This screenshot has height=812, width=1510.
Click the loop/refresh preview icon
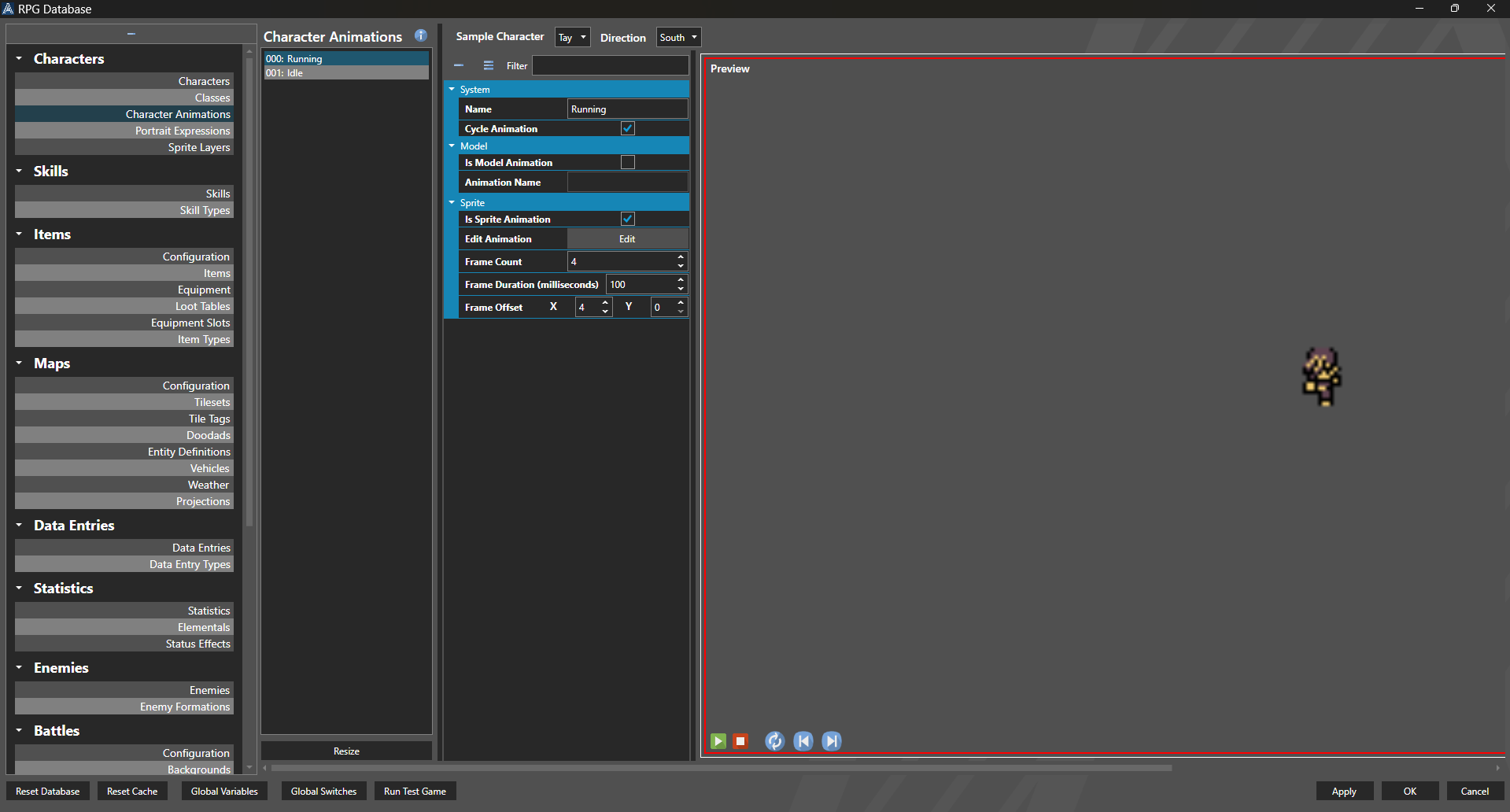[x=774, y=740]
